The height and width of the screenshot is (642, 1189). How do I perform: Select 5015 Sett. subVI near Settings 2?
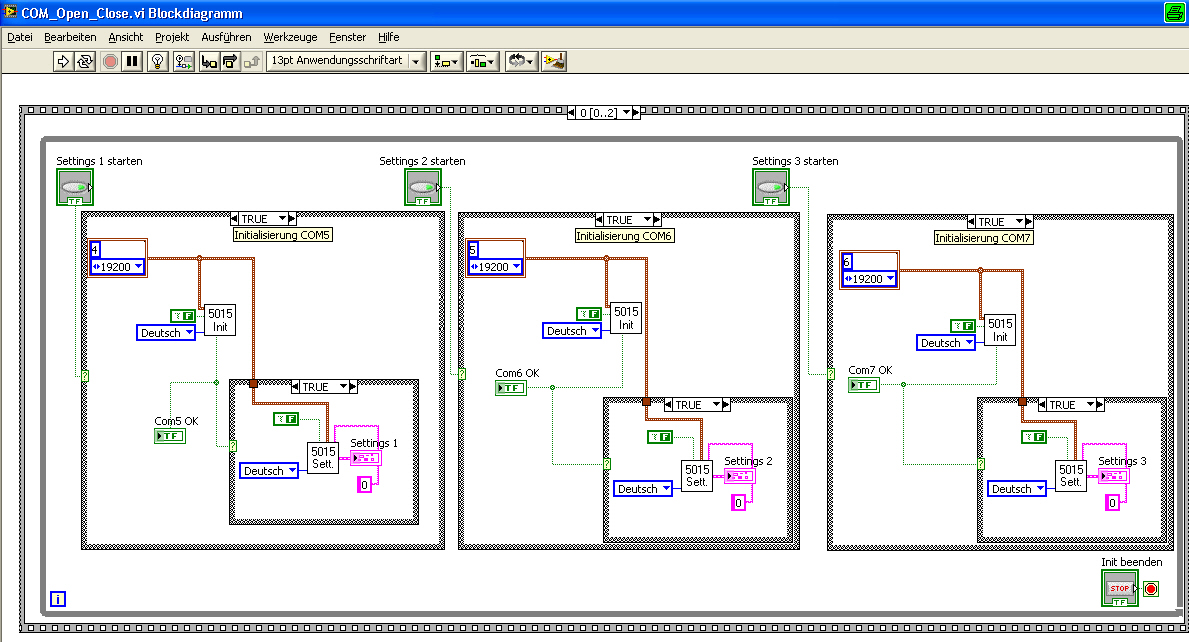point(697,476)
